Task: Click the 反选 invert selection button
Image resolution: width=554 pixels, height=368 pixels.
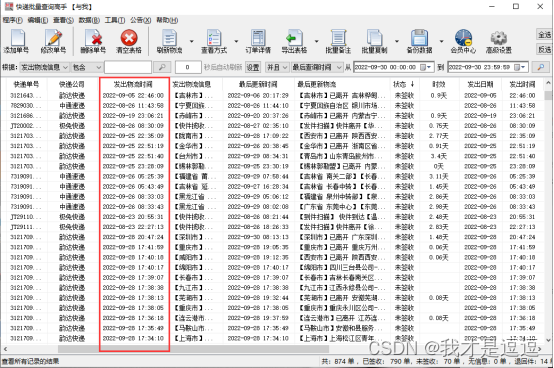Action: [544, 49]
